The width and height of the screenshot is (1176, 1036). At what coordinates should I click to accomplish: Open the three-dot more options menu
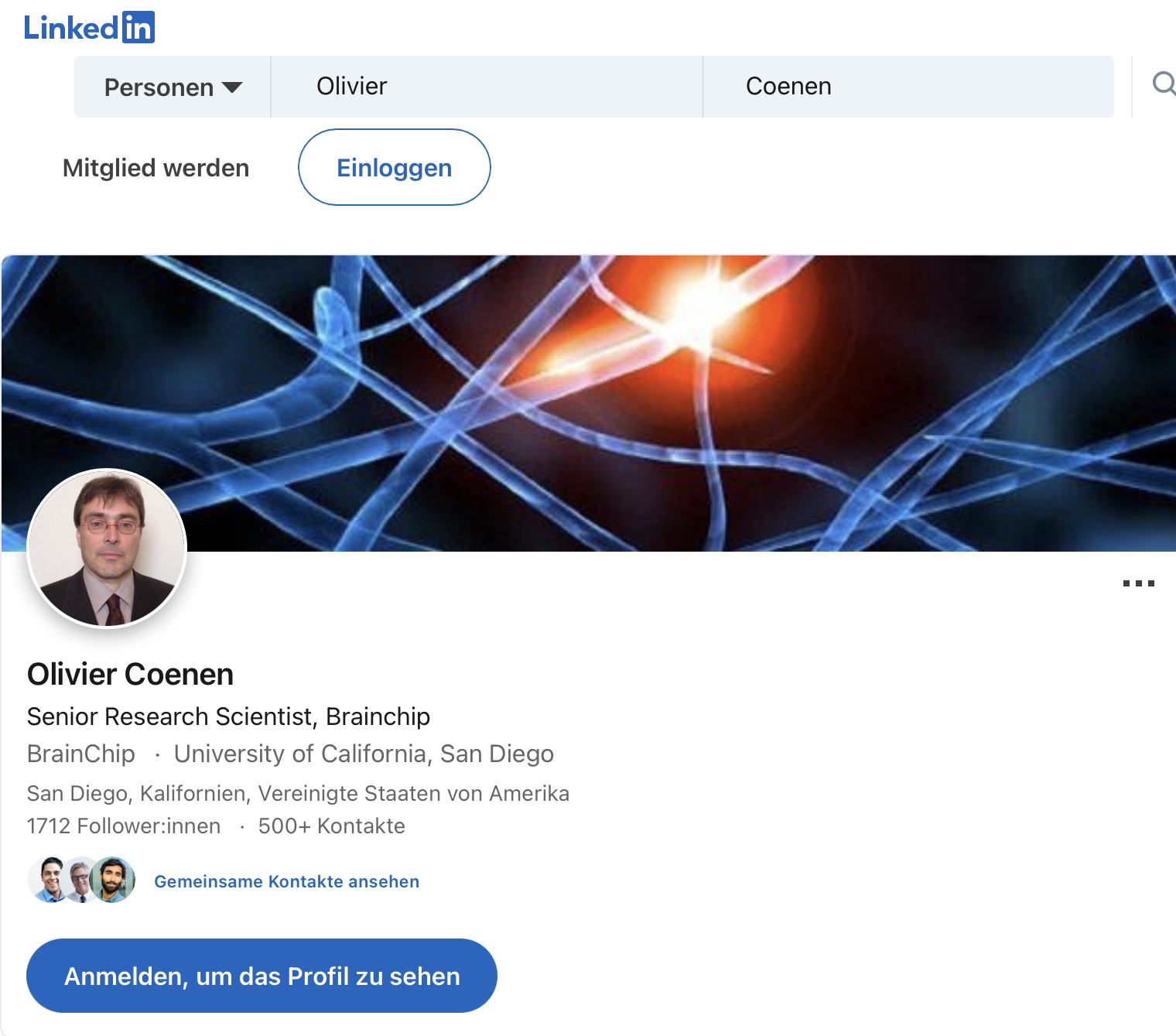(1138, 583)
